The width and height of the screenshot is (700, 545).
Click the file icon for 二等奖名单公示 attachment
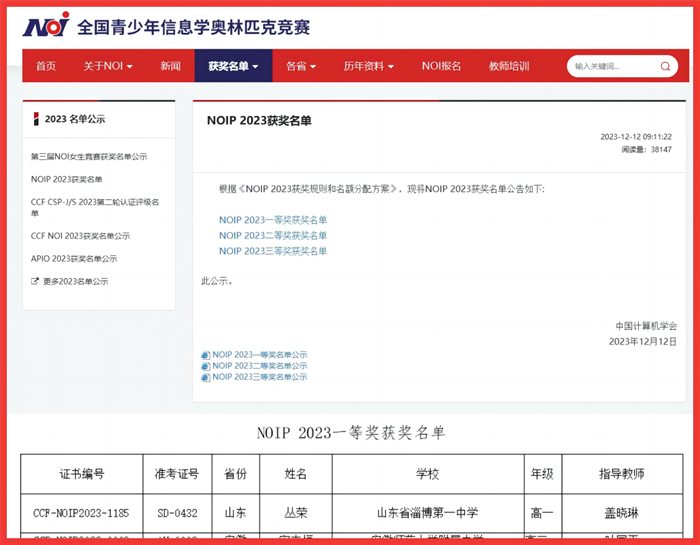(x=206, y=366)
